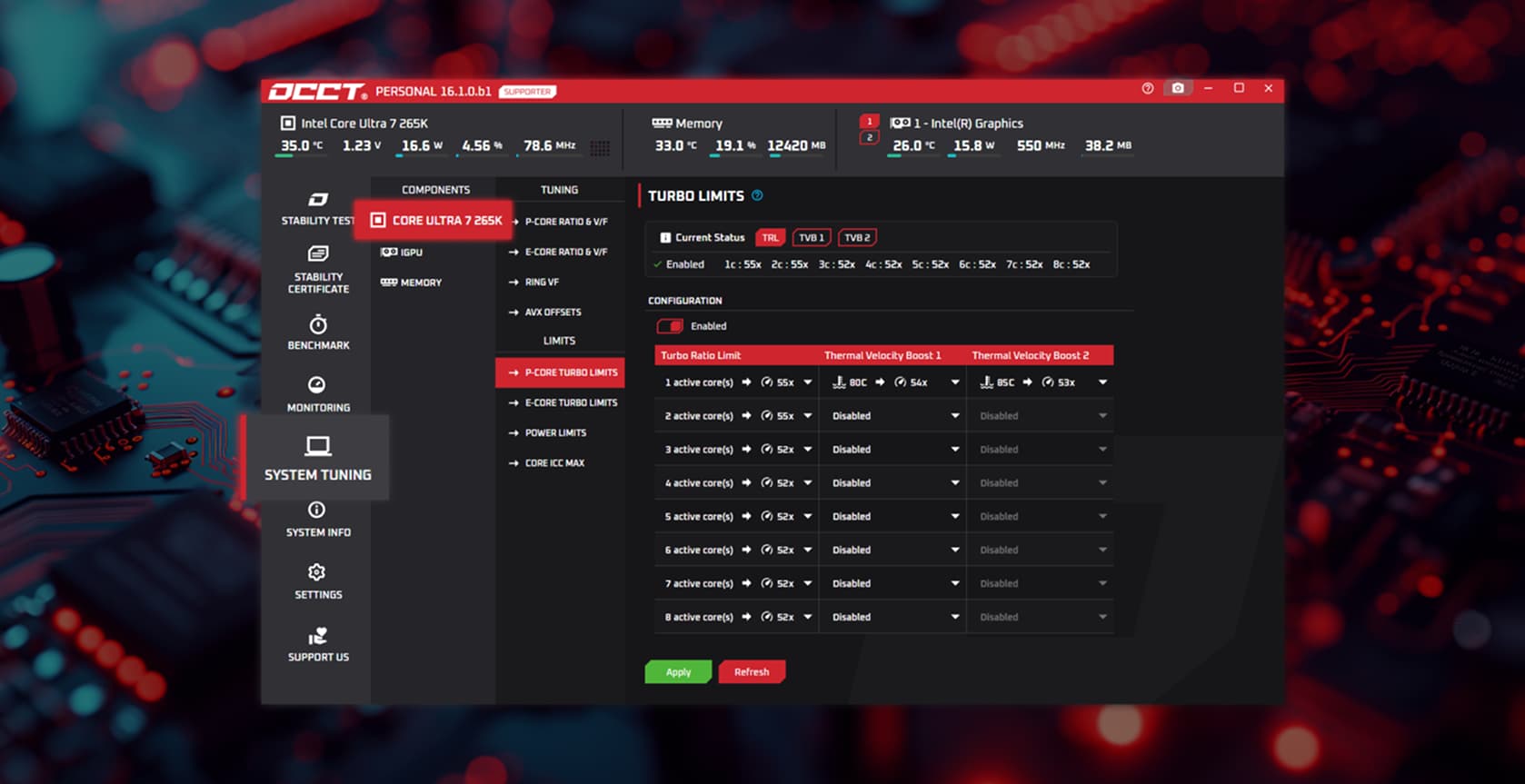Select GPU number 2 badge

point(869,138)
